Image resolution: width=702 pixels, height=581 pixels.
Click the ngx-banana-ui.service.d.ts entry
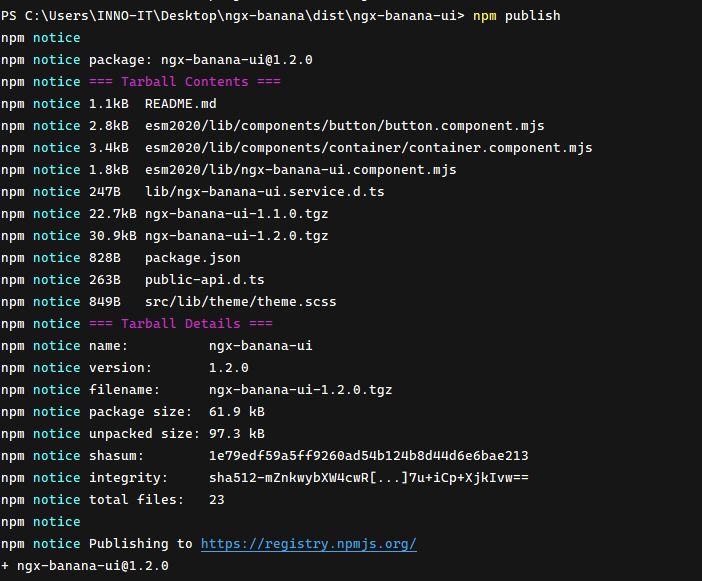[x=265, y=192]
